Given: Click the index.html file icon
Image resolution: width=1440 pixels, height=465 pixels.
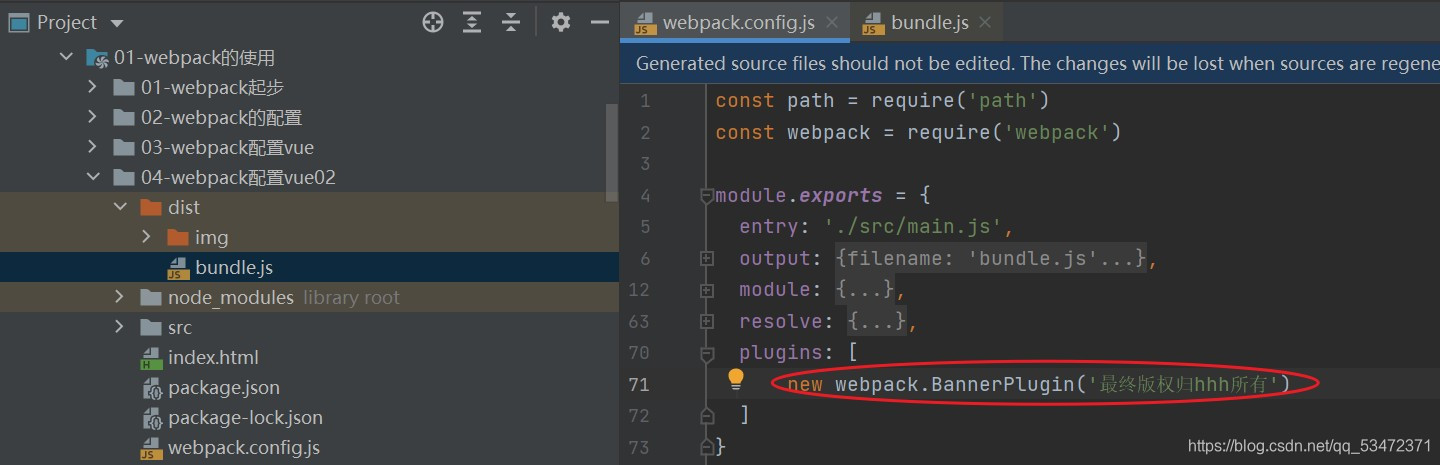Looking at the screenshot, I should pos(151,357).
